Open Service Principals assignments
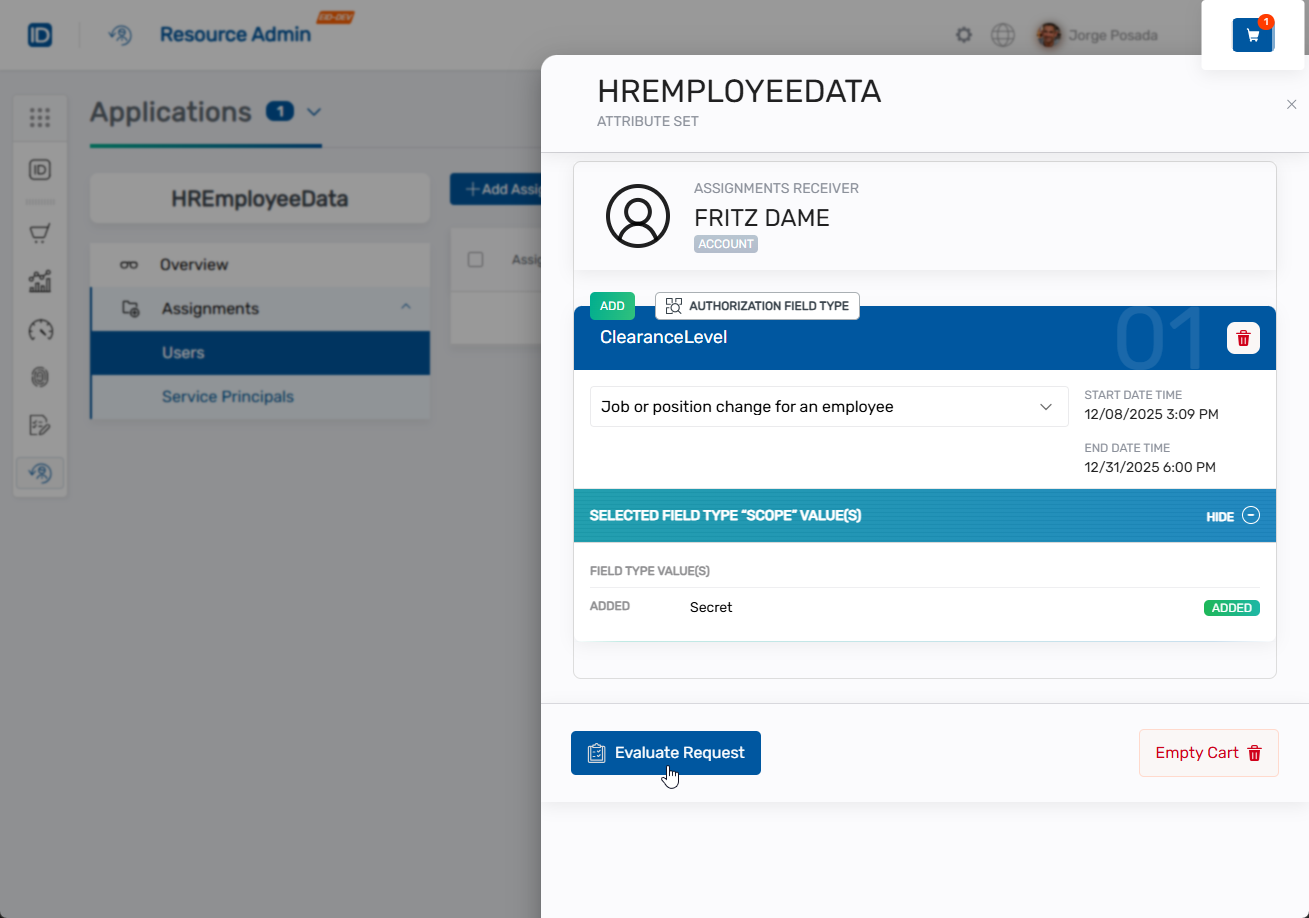The image size is (1309, 918). (228, 397)
